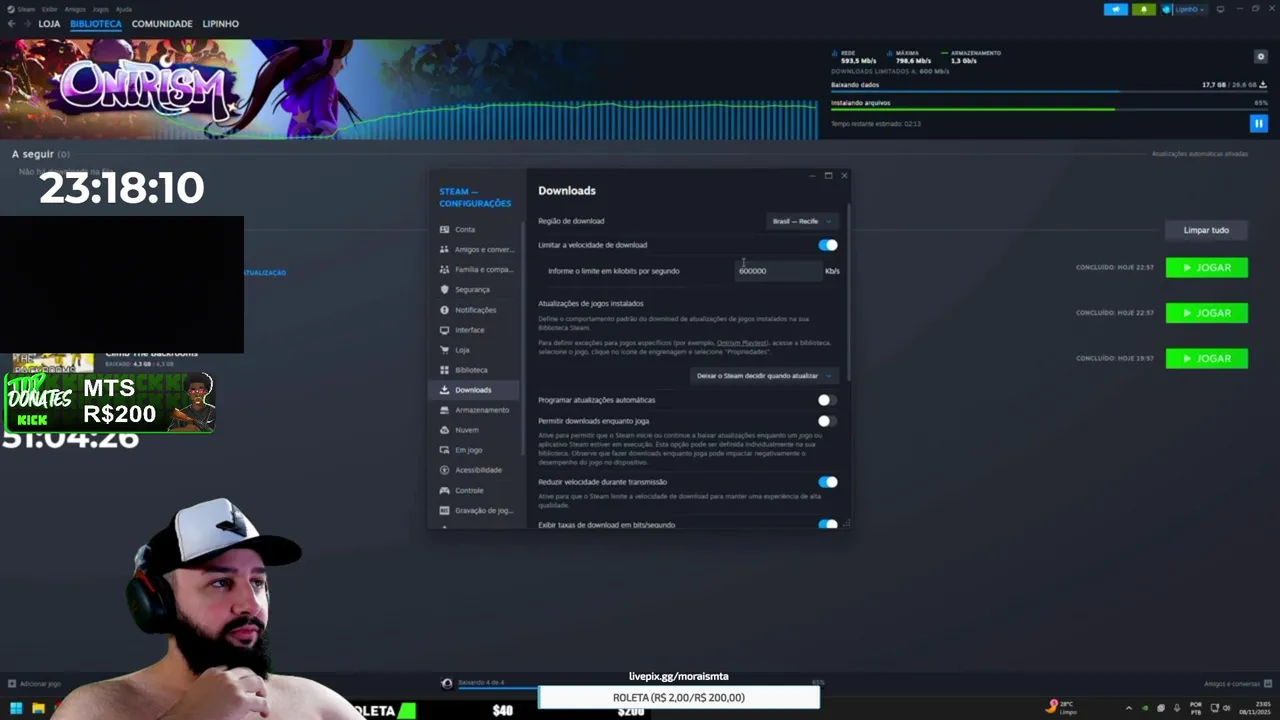Click the Atualizações automáticas ativadas text
This screenshot has width=1280, height=720.
click(1199, 154)
